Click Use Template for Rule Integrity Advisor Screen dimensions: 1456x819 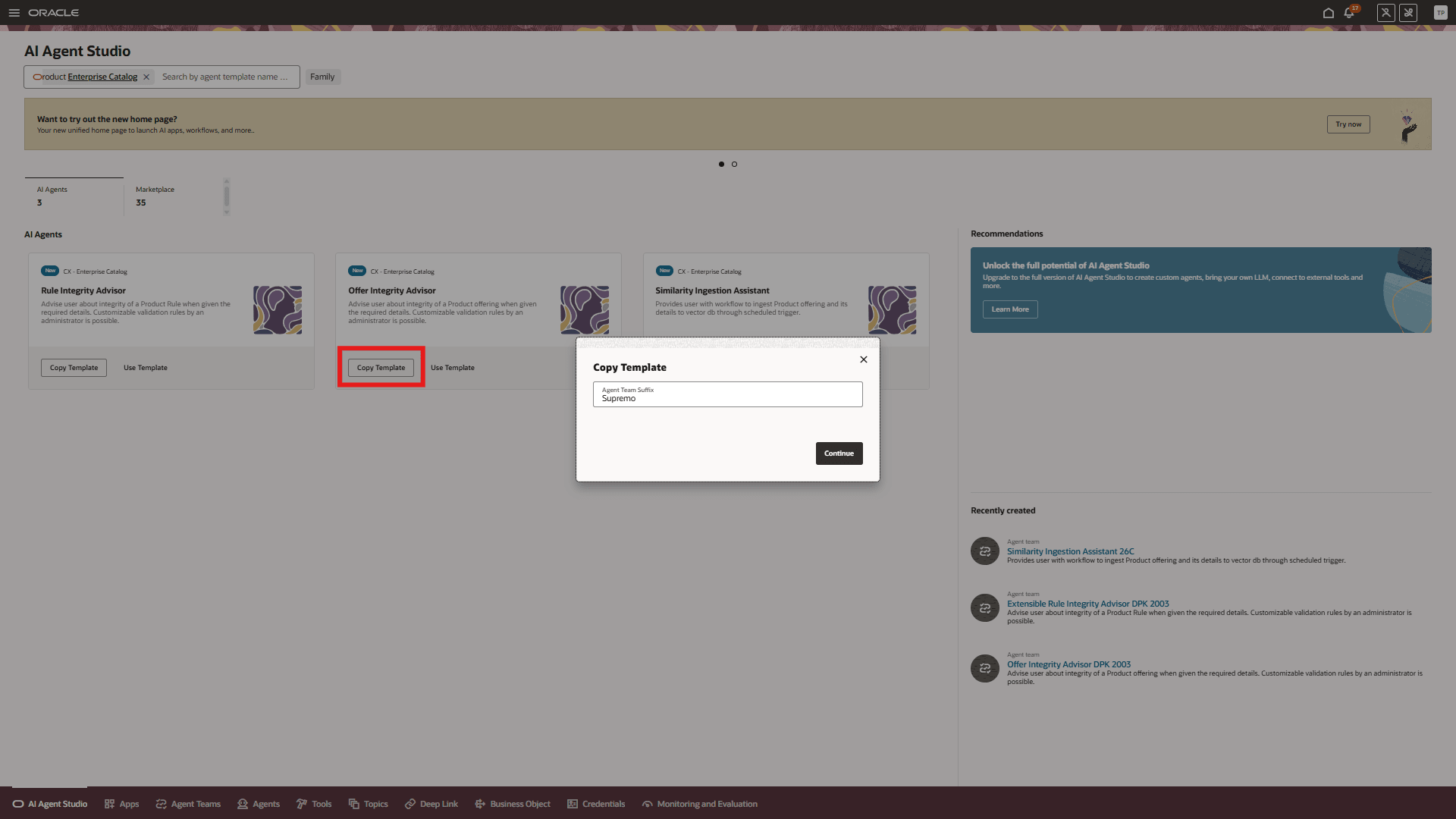[146, 368]
